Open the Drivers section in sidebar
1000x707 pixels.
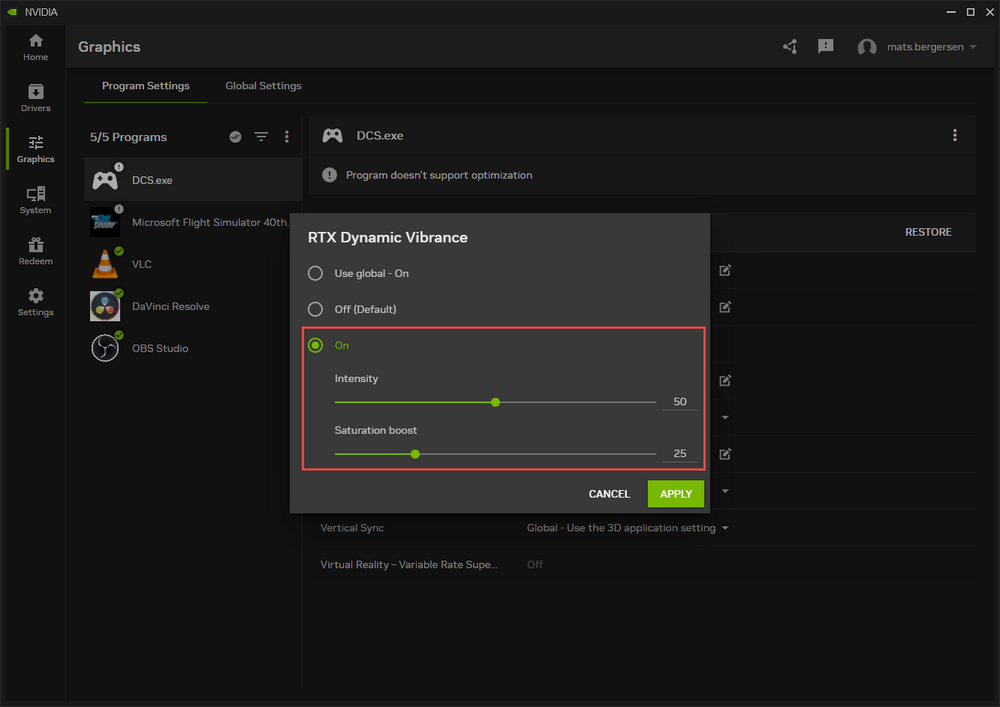tap(35, 97)
